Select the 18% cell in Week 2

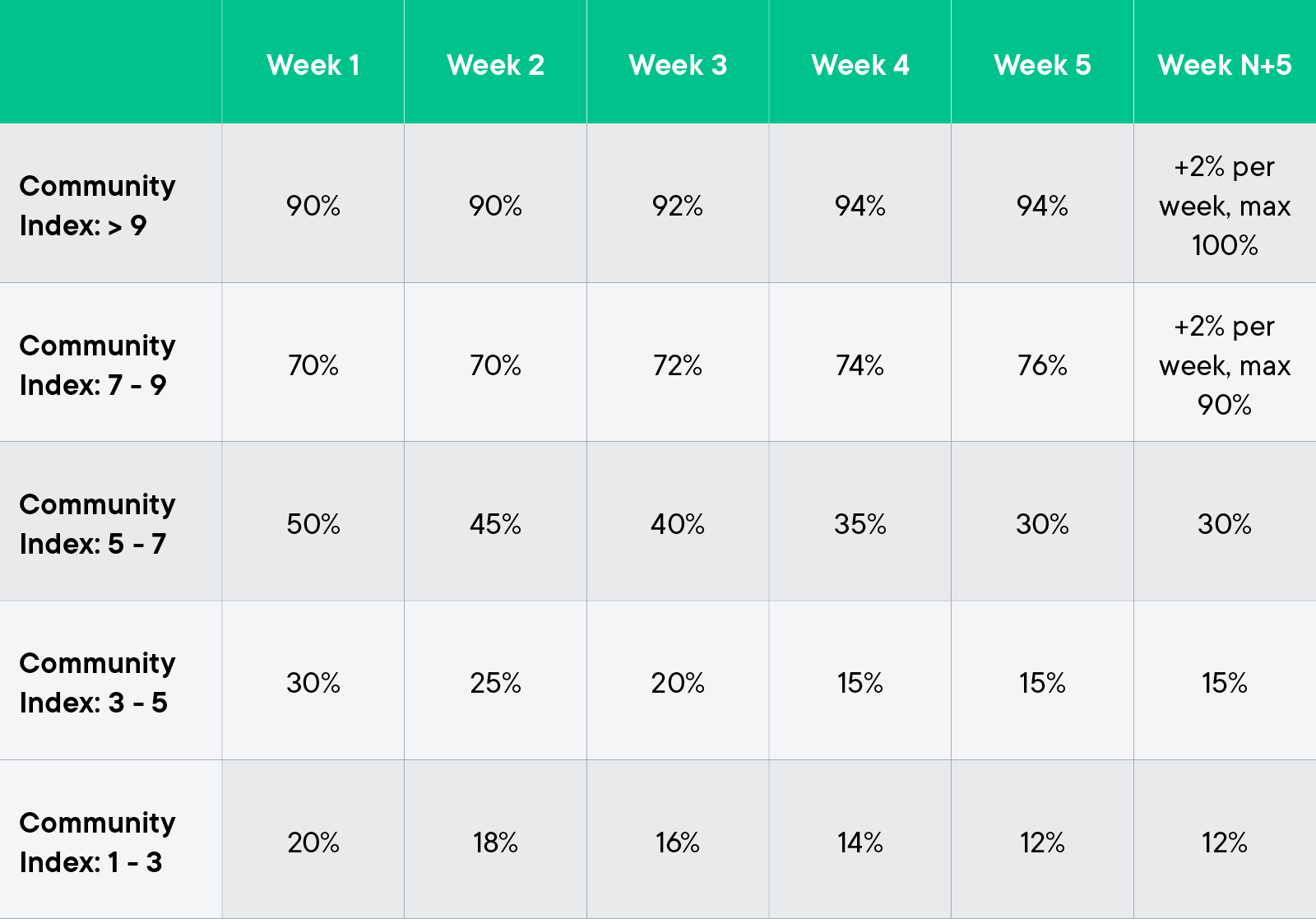(x=495, y=842)
